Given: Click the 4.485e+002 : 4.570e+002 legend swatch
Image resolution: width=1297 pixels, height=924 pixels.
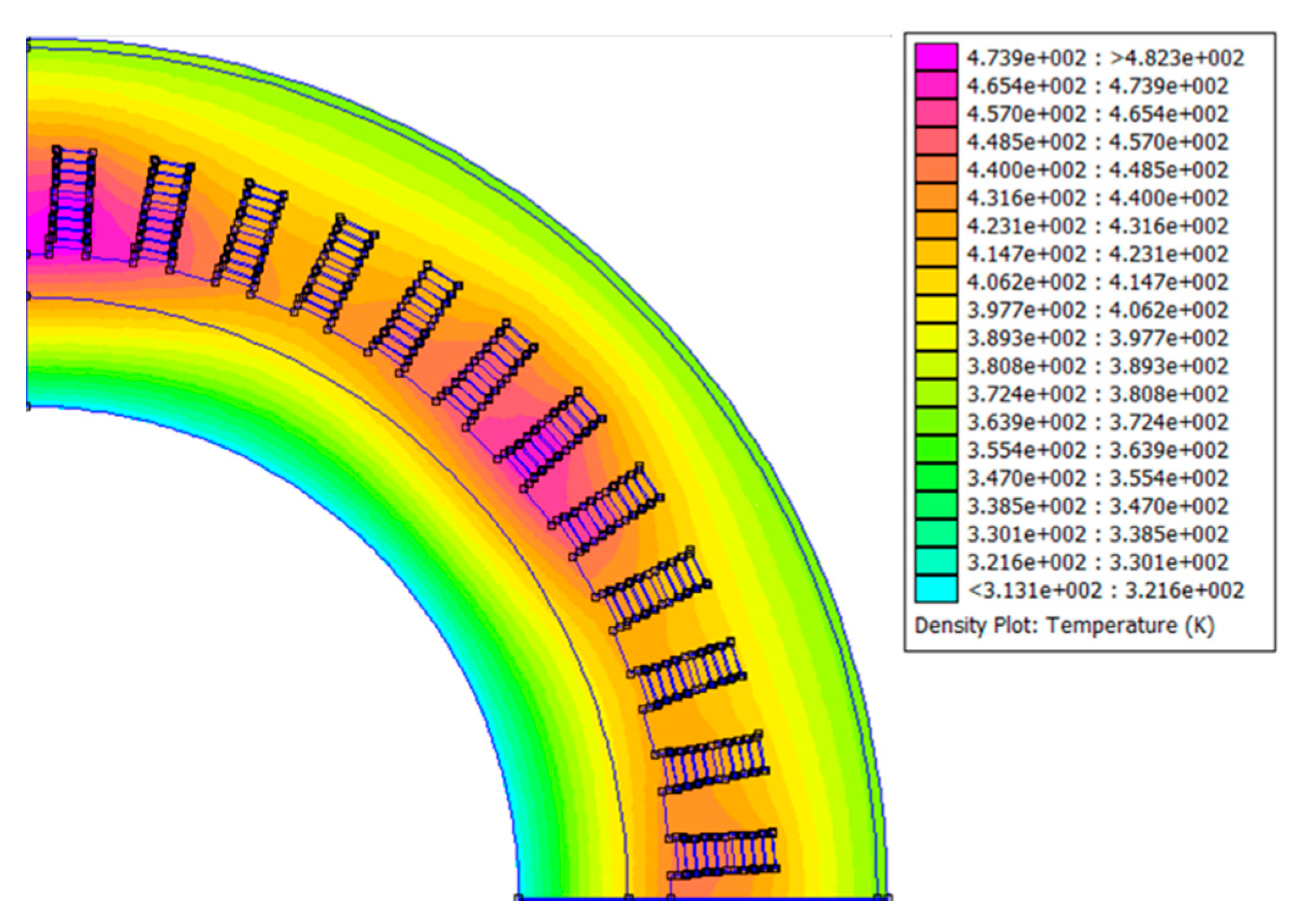Looking at the screenshot, I should (935, 141).
